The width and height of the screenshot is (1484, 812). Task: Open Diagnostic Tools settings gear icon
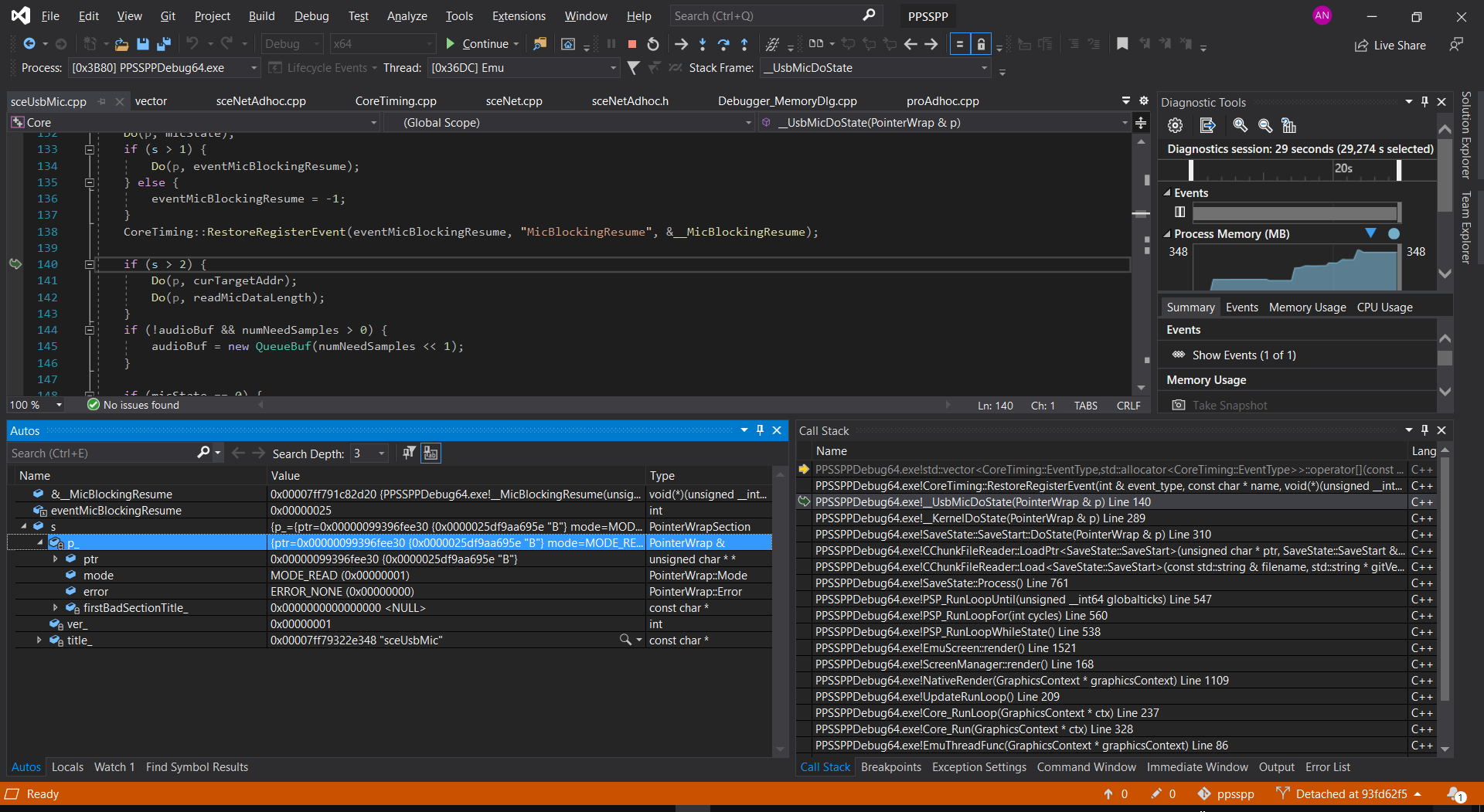tap(1175, 125)
